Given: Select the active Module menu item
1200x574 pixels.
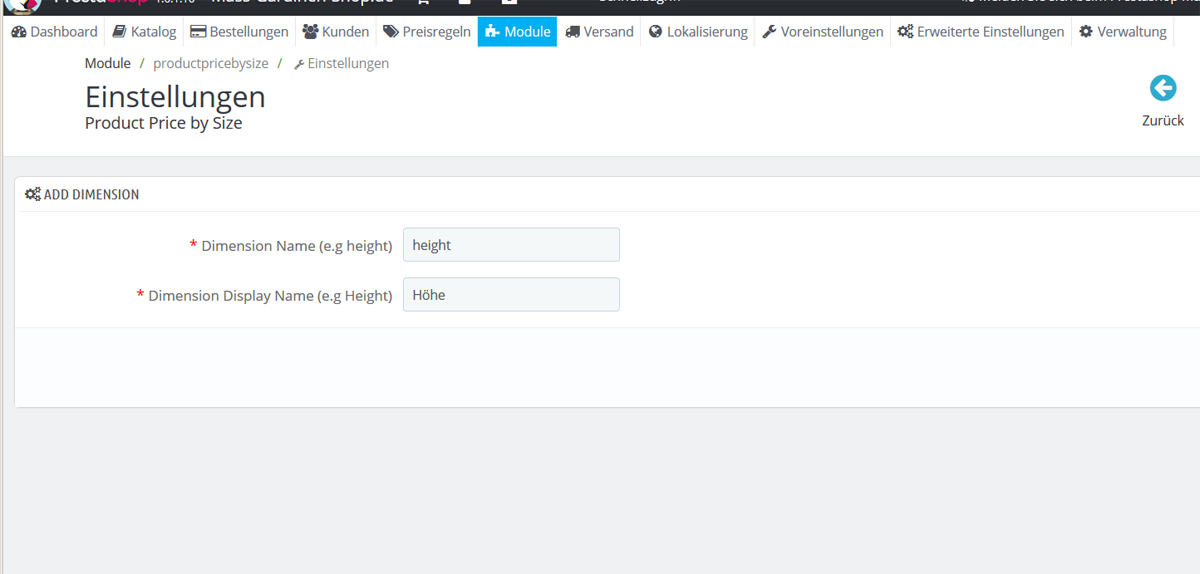Looking at the screenshot, I should click(x=517, y=32).
